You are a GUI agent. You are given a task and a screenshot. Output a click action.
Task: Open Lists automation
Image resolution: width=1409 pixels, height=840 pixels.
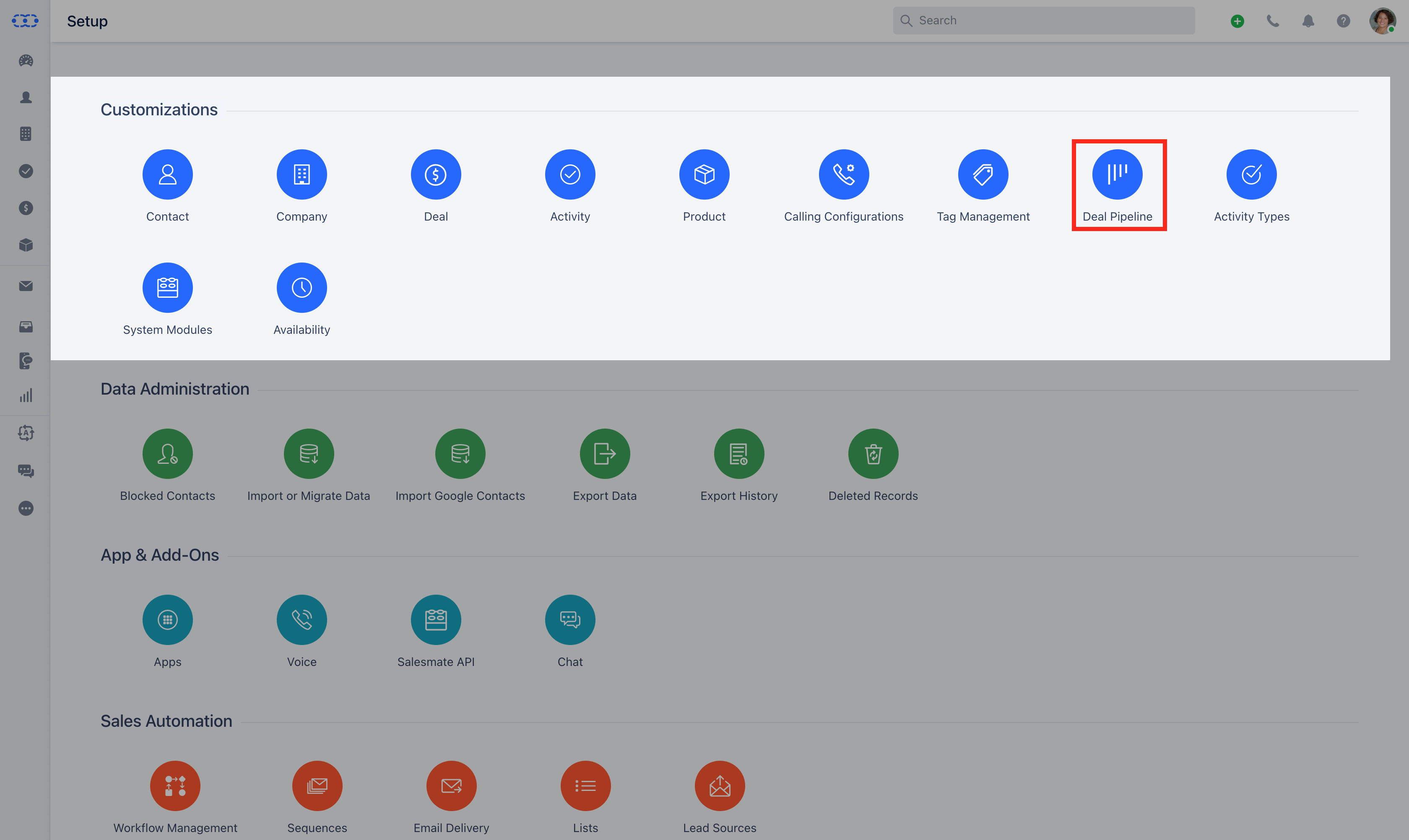(x=585, y=785)
